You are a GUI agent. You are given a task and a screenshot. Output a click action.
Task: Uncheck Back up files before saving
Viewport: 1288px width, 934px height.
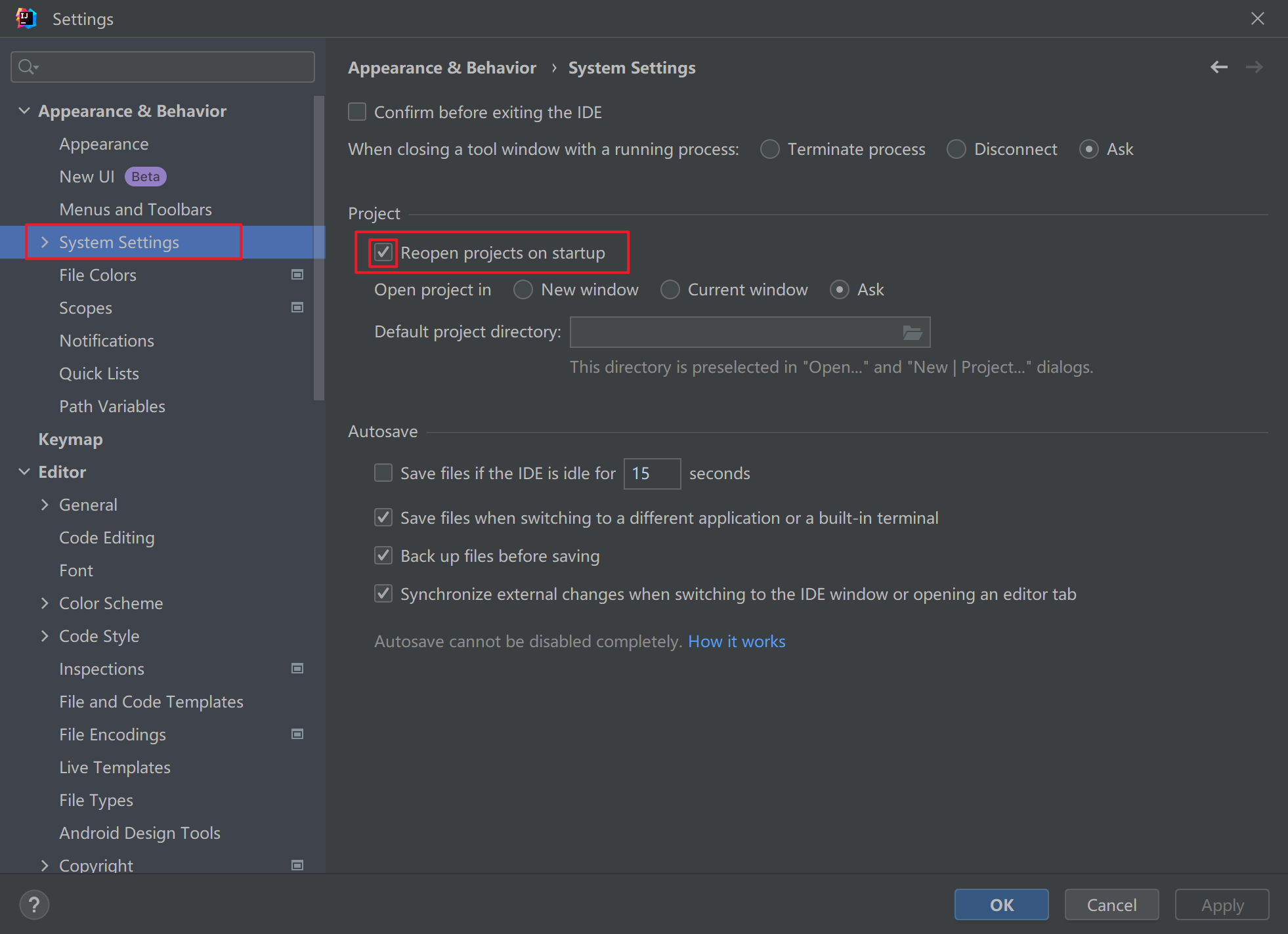click(383, 556)
